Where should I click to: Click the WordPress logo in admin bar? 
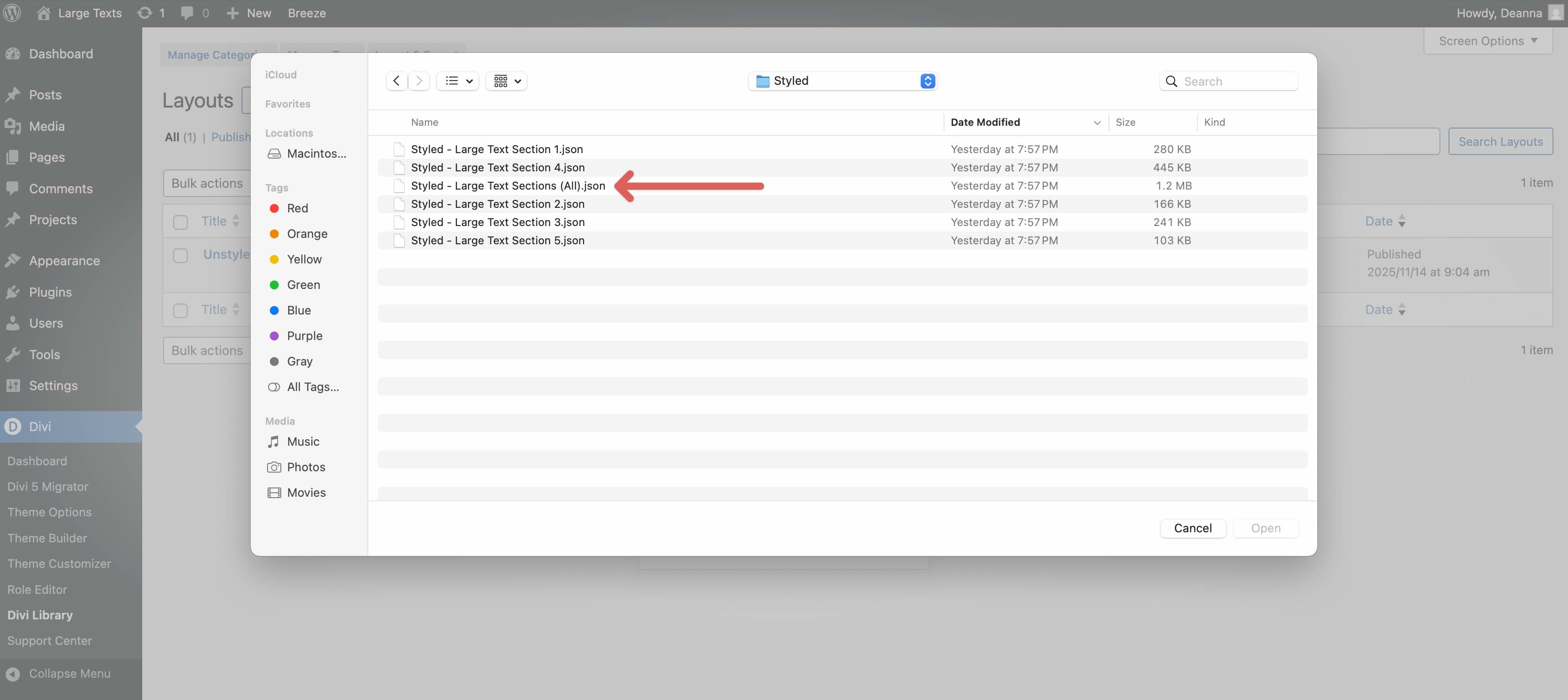click(x=12, y=13)
